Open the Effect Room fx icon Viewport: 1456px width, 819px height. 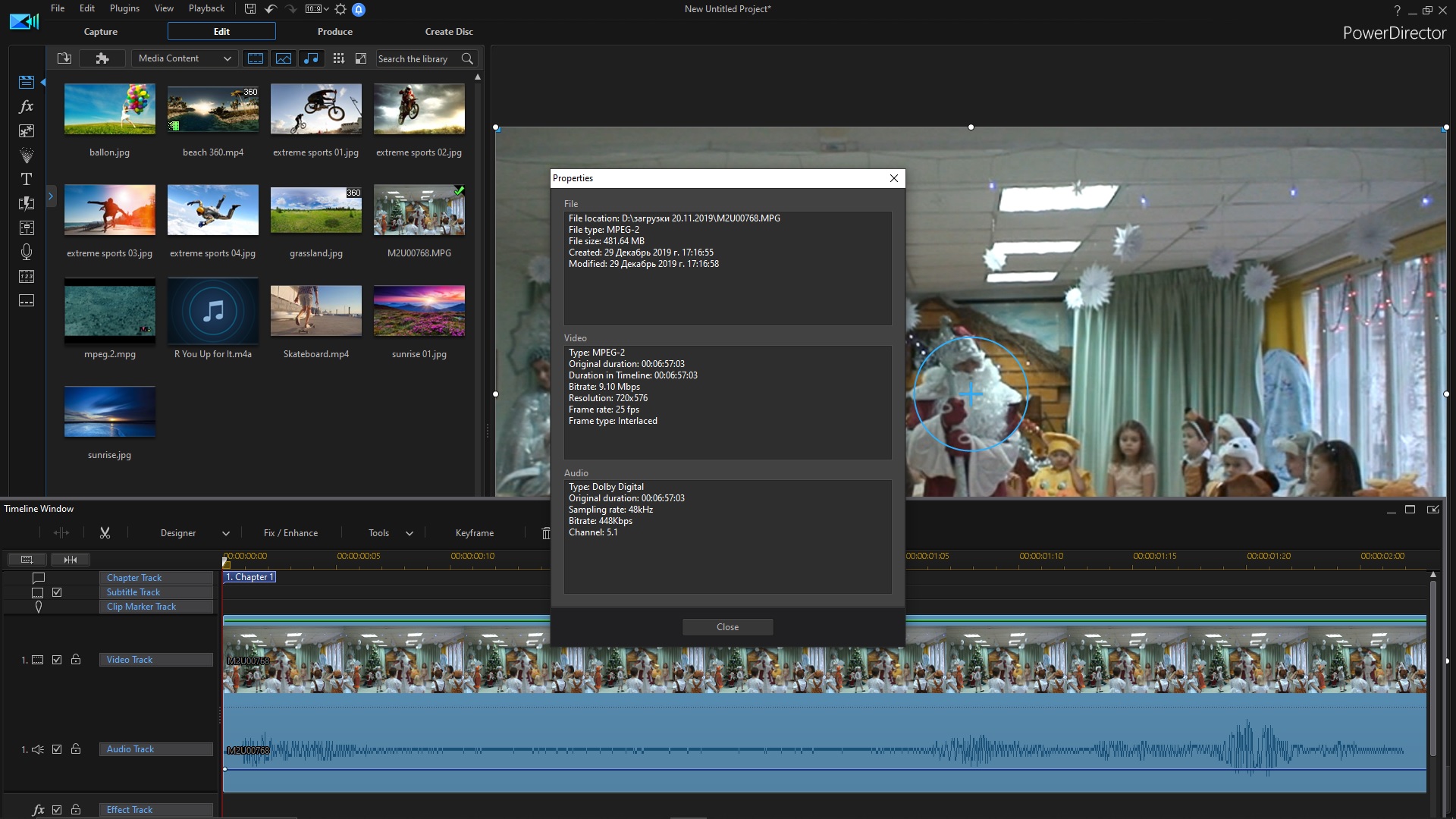pyautogui.click(x=26, y=106)
